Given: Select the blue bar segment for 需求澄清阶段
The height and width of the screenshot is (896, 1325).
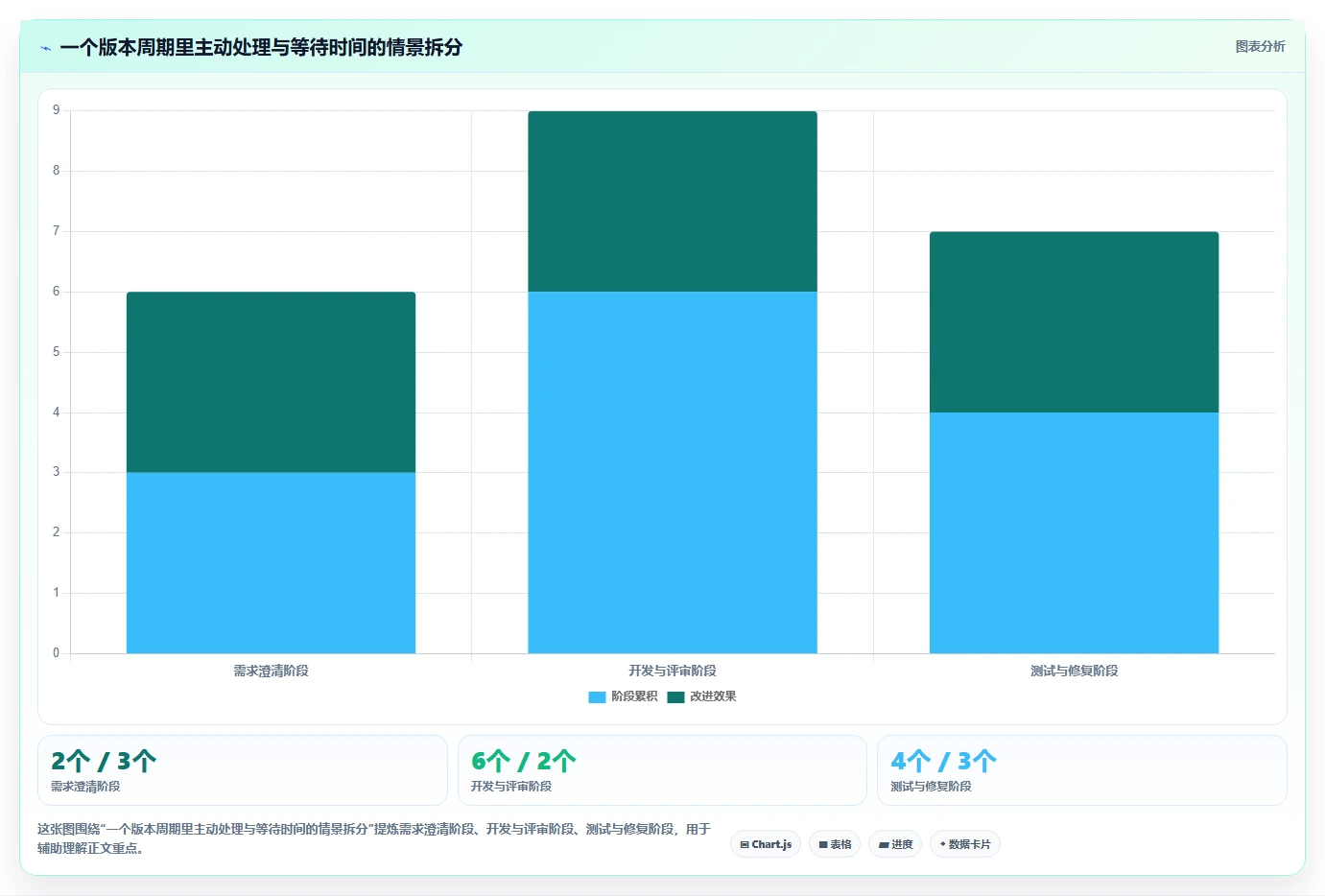Looking at the screenshot, I should point(271,563).
